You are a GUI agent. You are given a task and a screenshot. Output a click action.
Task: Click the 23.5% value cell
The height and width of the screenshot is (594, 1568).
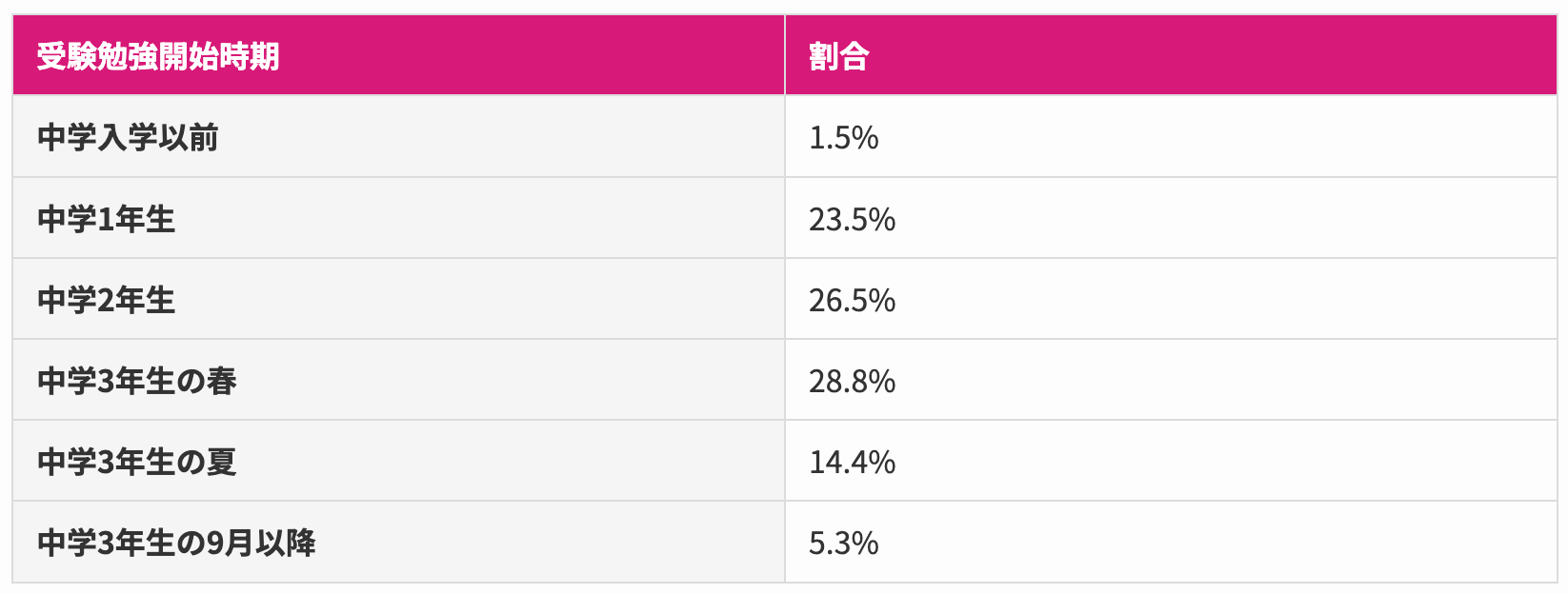pos(852,219)
